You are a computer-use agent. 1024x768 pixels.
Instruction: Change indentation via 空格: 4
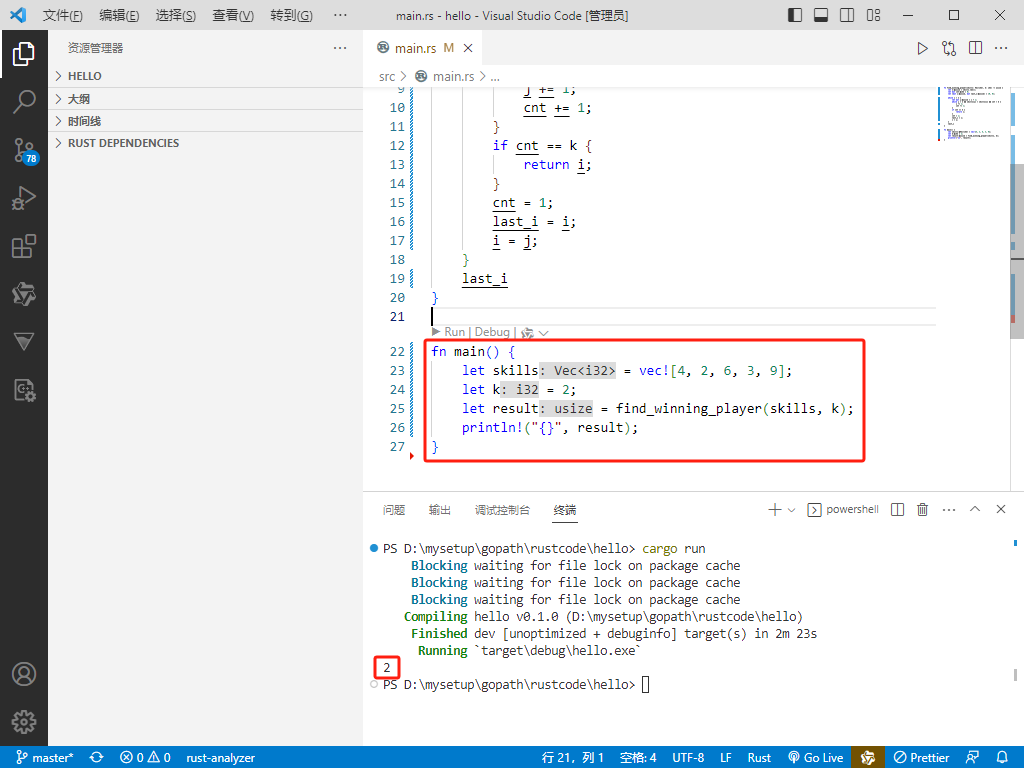tap(637, 758)
